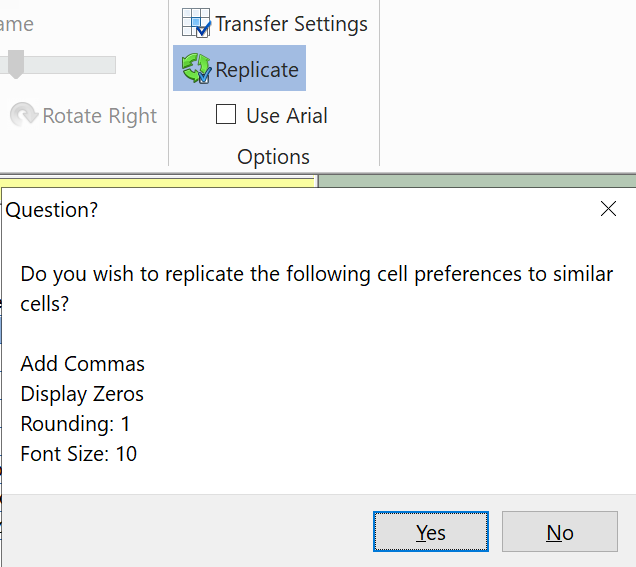Click the Use Arial label text
Viewport: 636px width, 567px height.
pyautogui.click(x=287, y=116)
